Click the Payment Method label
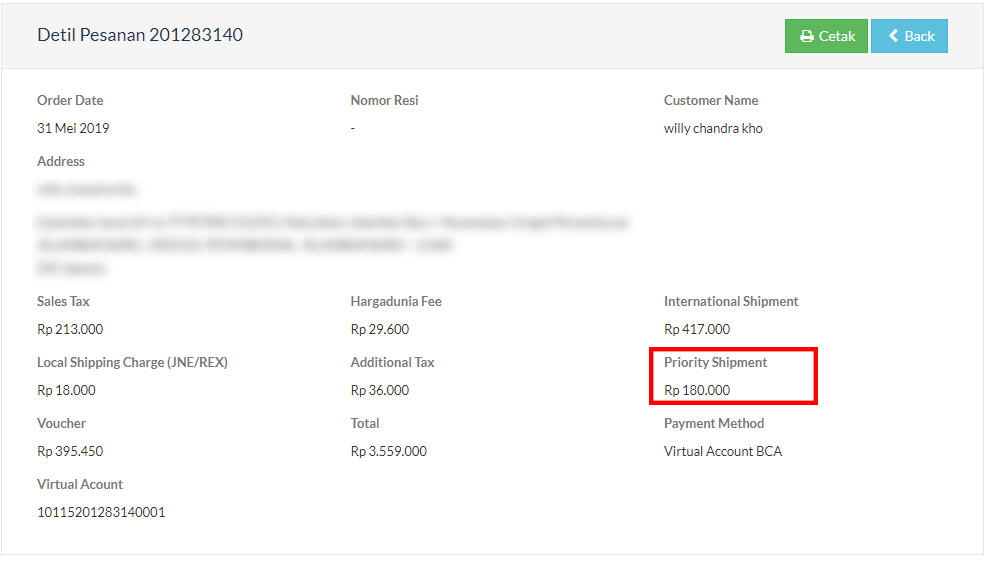 pos(714,424)
